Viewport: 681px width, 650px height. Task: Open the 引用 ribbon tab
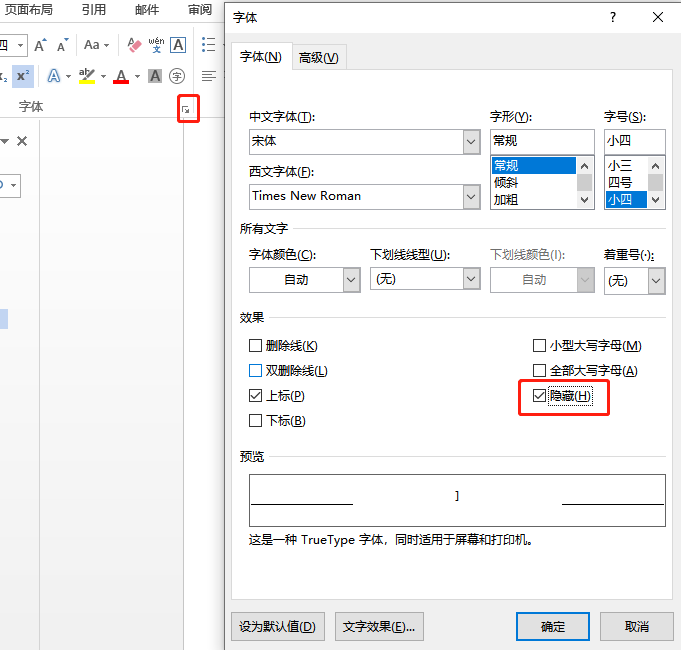[x=93, y=10]
